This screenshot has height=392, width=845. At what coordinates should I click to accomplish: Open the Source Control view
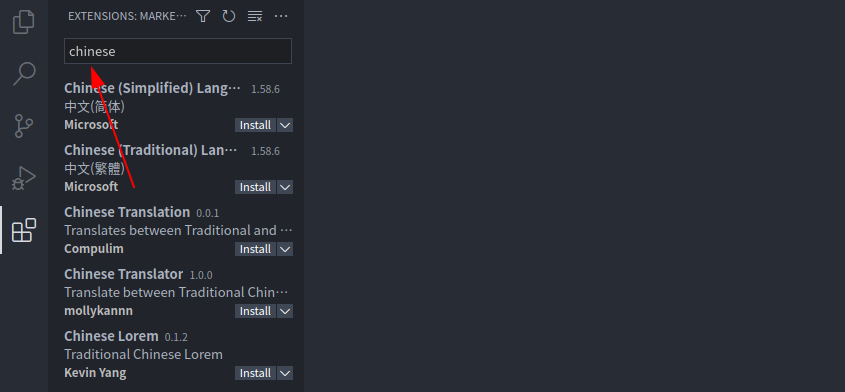[24, 126]
